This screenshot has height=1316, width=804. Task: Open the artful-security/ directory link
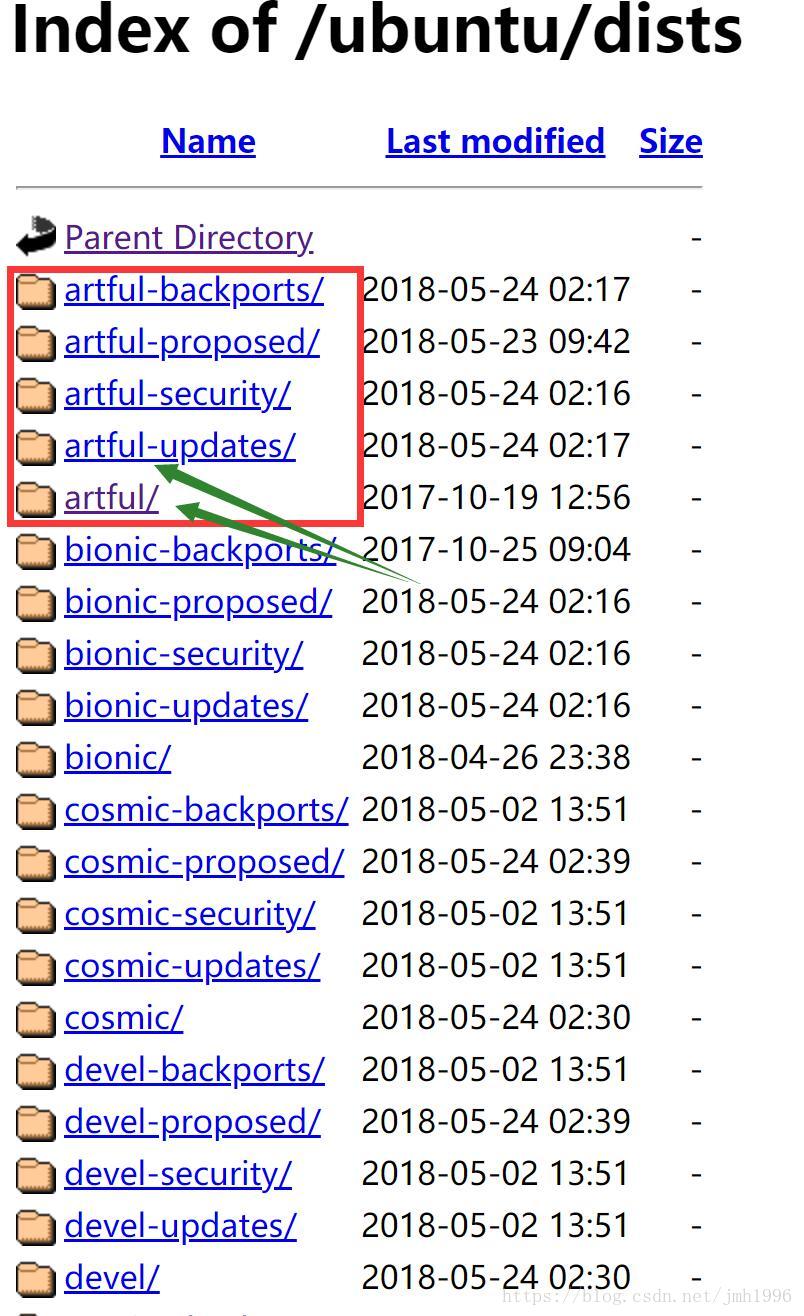click(x=177, y=393)
